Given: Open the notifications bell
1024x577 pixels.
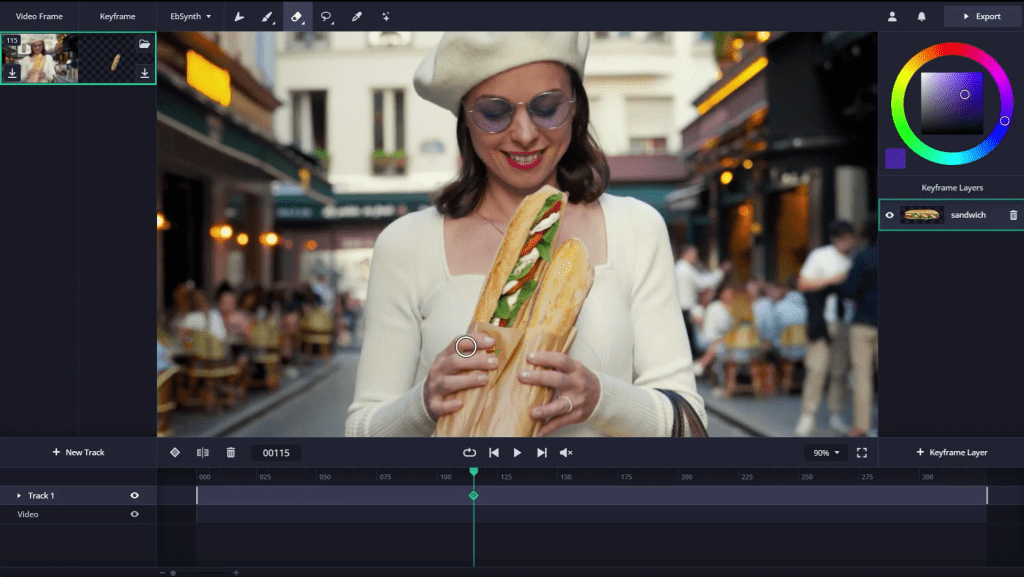Looking at the screenshot, I should pos(921,16).
